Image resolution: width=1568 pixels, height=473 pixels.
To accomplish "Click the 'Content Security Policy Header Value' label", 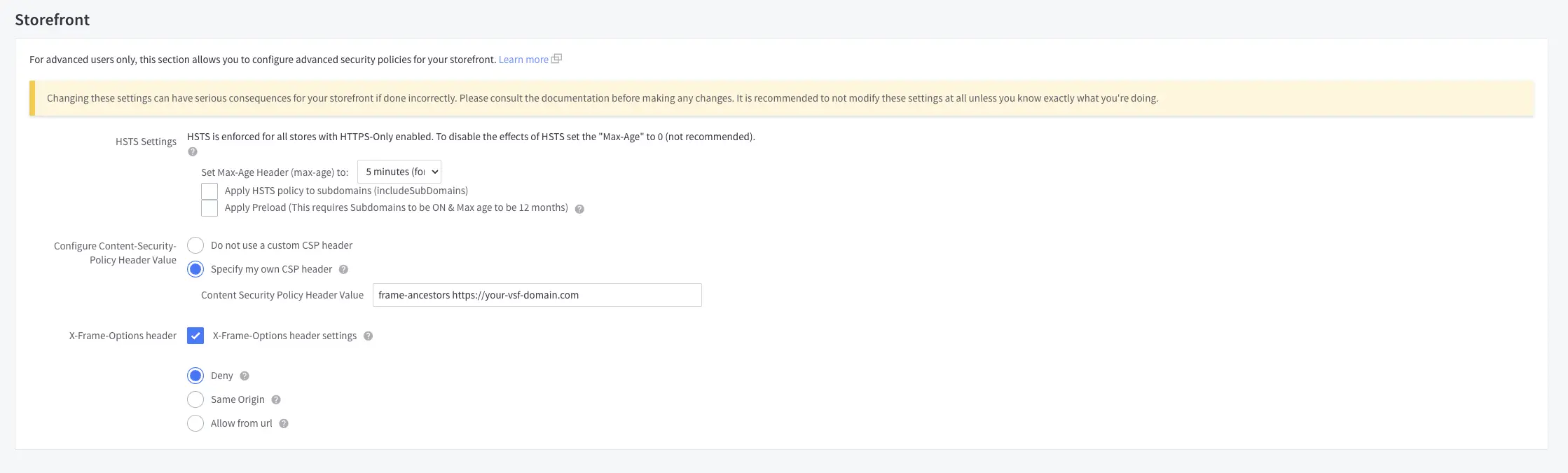I will coord(282,295).
